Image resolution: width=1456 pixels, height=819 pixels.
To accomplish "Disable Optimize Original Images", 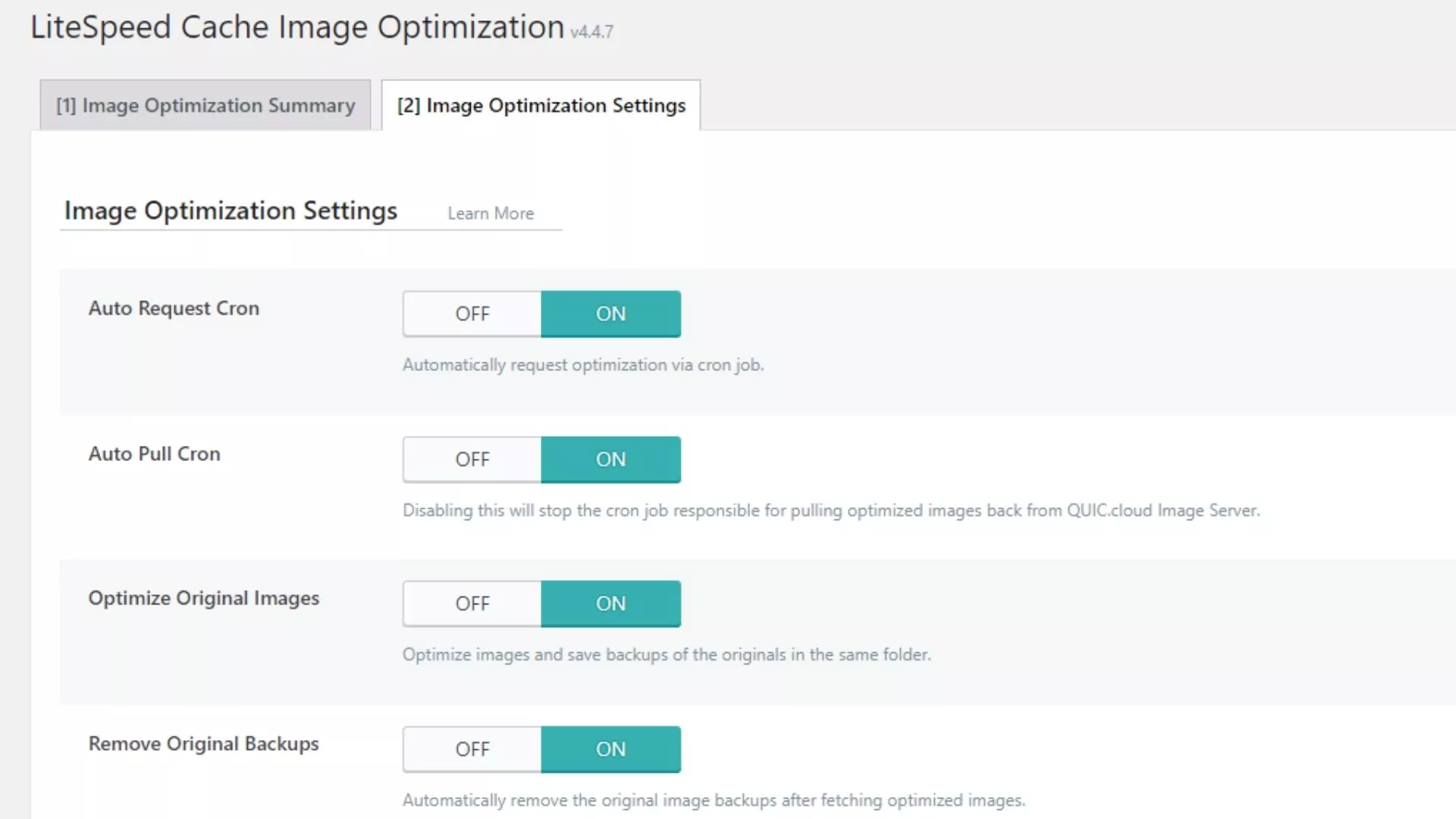I will [x=472, y=603].
